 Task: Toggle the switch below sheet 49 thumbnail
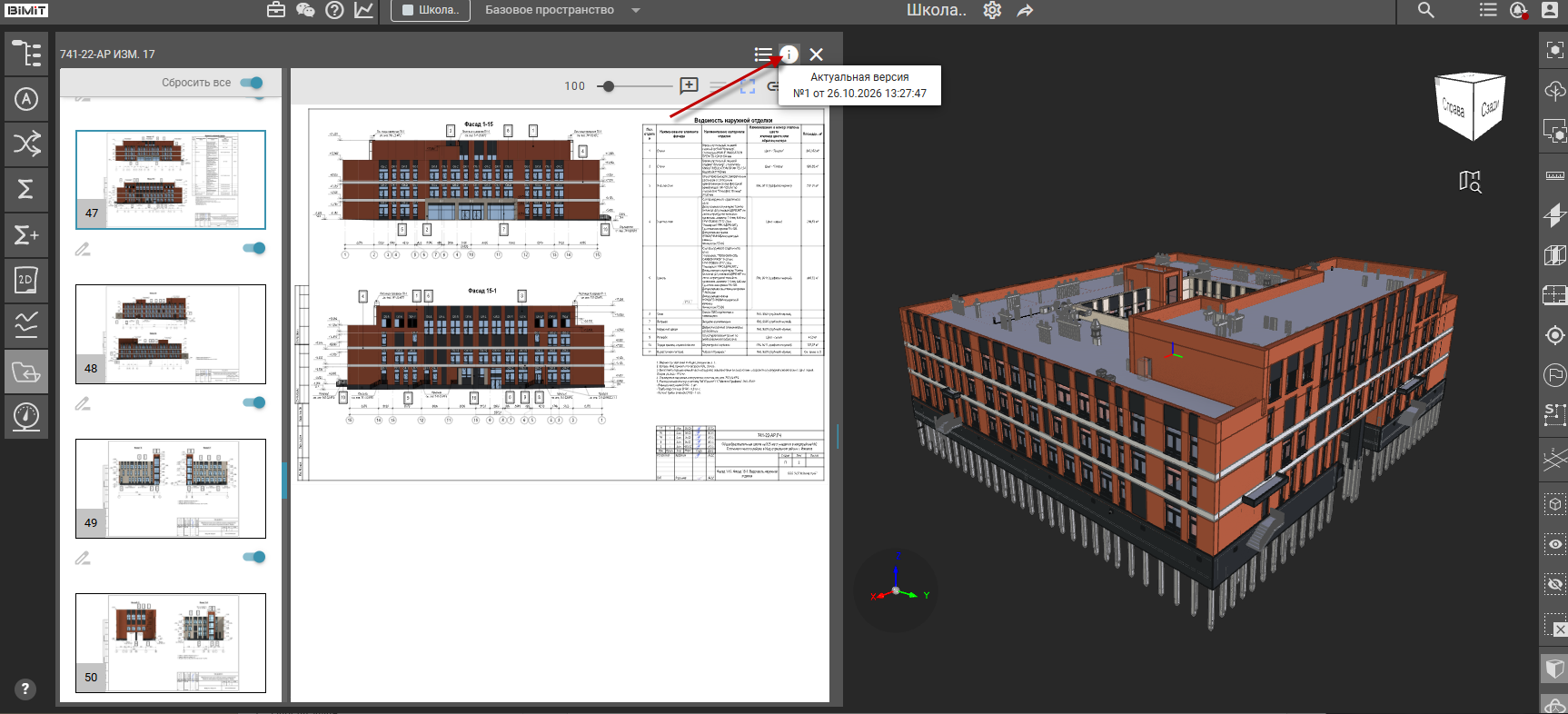pos(254,557)
